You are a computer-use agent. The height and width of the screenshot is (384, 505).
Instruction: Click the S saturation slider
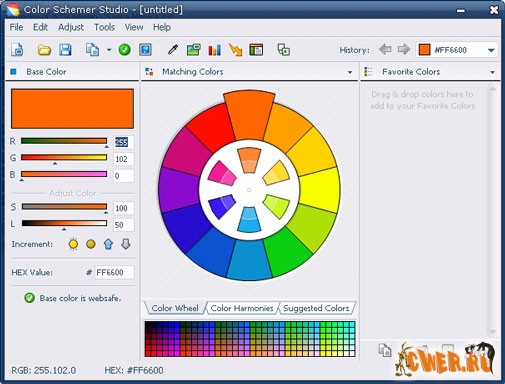[x=64, y=207]
